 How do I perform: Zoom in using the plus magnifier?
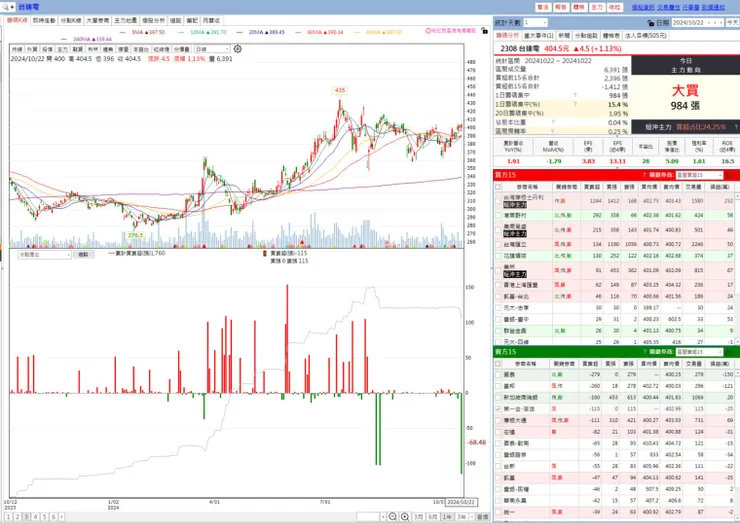click(x=404, y=517)
